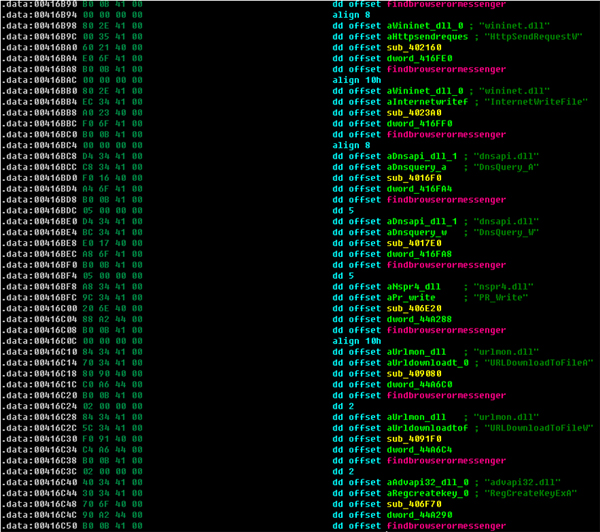Screen dimensions: 600x532
Task: Click the "dd 2" value at 00416C3C
Action: [343, 472]
